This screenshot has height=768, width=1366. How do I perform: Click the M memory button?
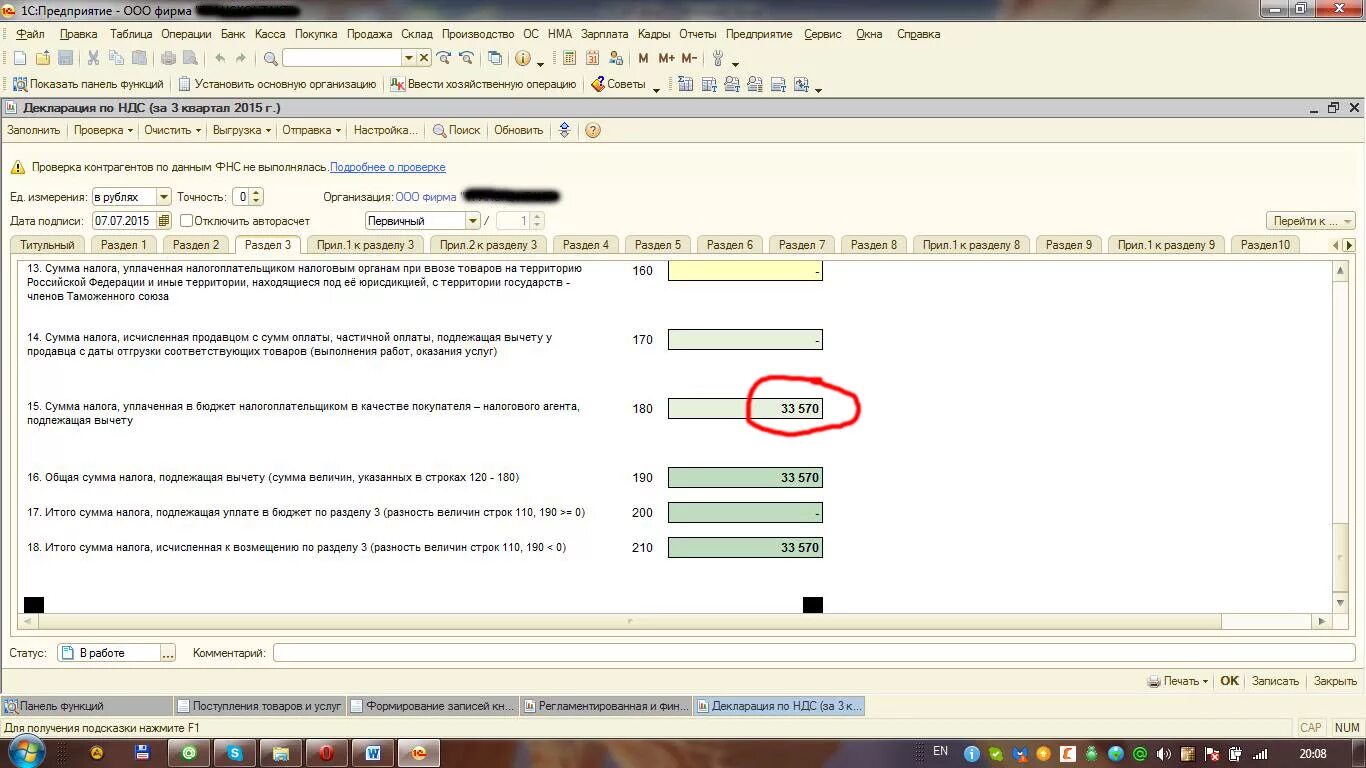click(643, 59)
